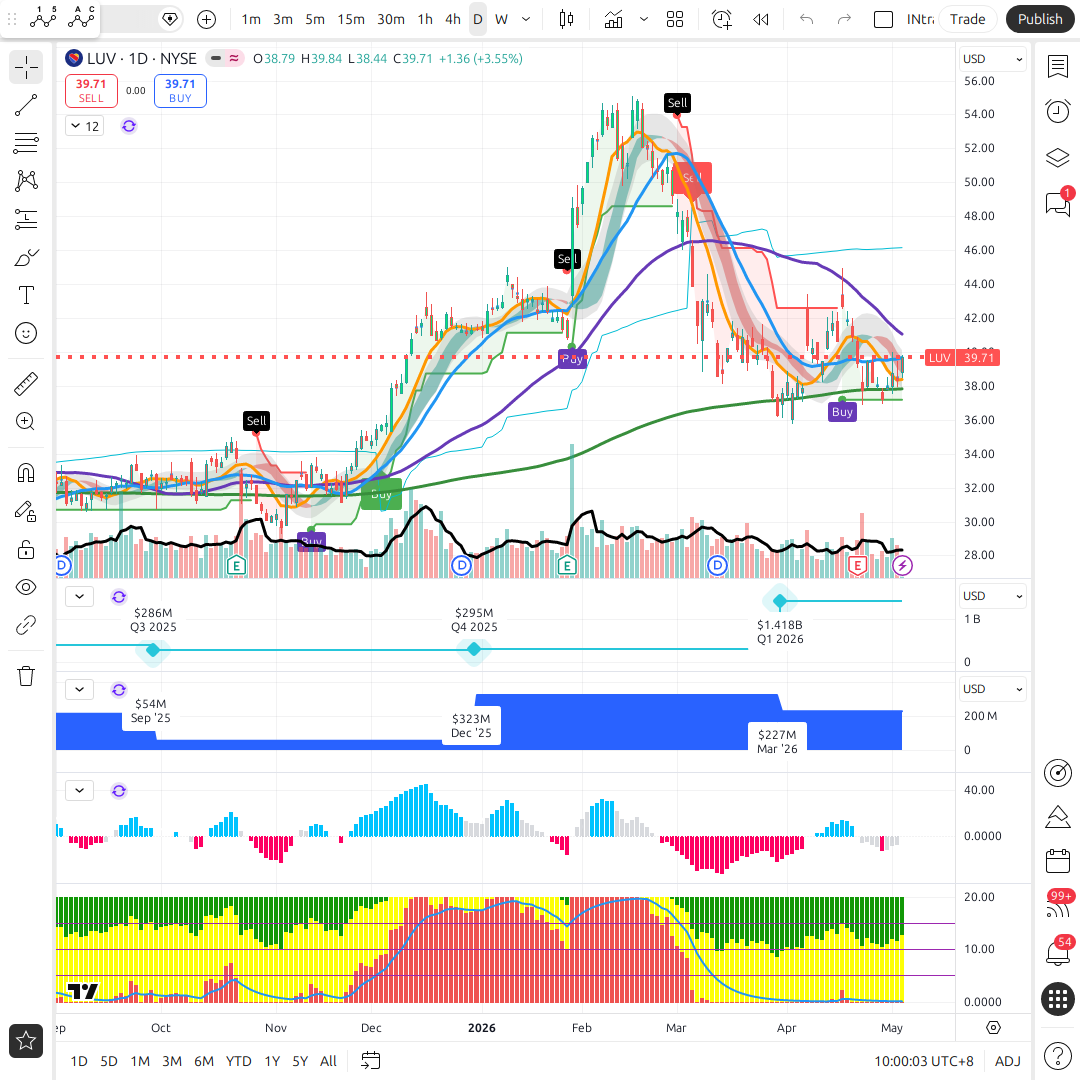Select the brush drawing tool
1080x1080 pixels.
26,258
